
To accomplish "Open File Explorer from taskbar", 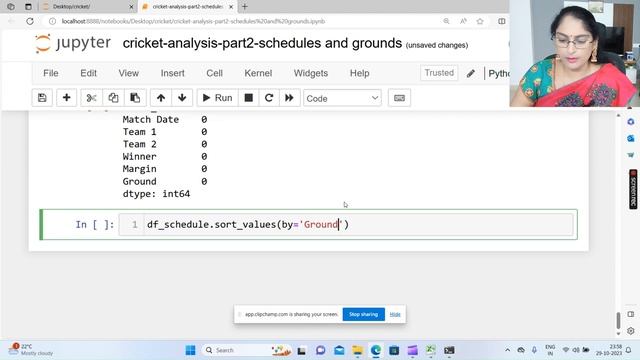I will pyautogui.click(x=358, y=350).
